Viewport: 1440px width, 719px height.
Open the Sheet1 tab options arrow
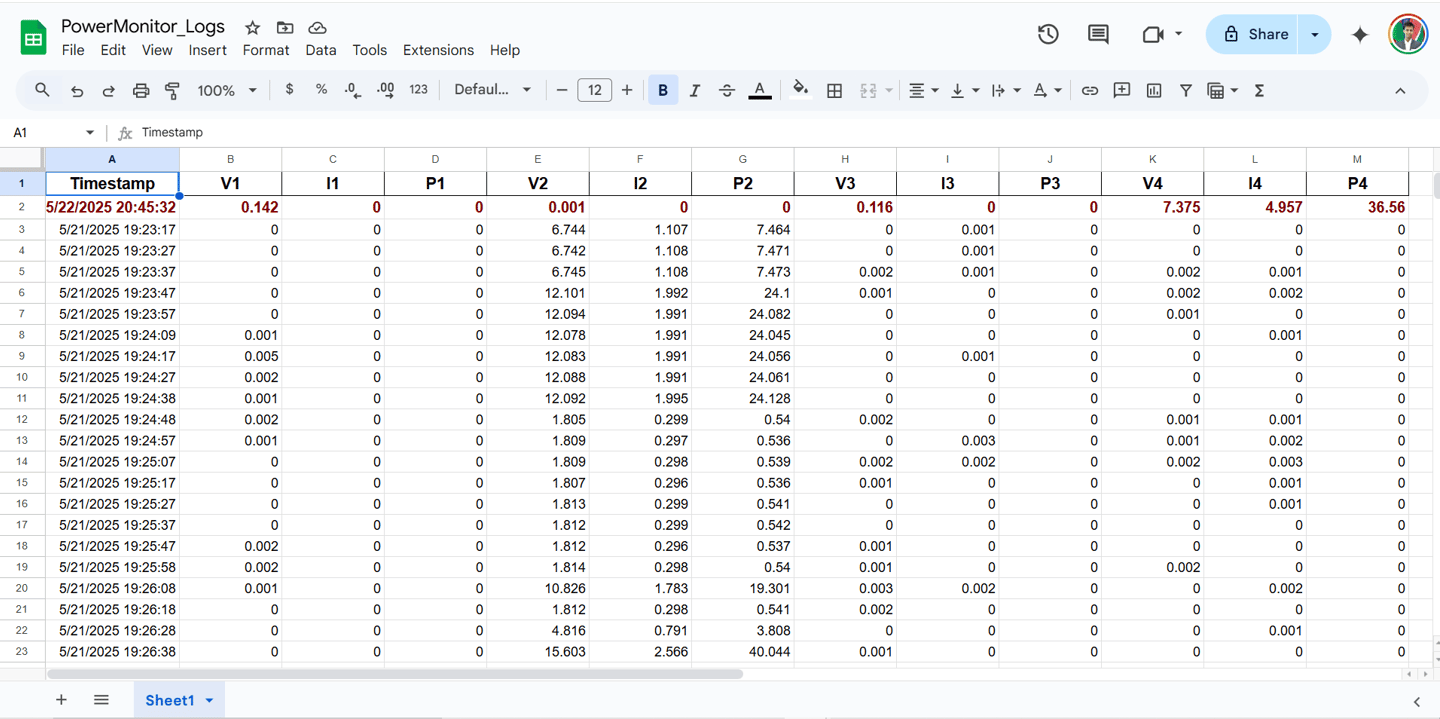pos(209,700)
